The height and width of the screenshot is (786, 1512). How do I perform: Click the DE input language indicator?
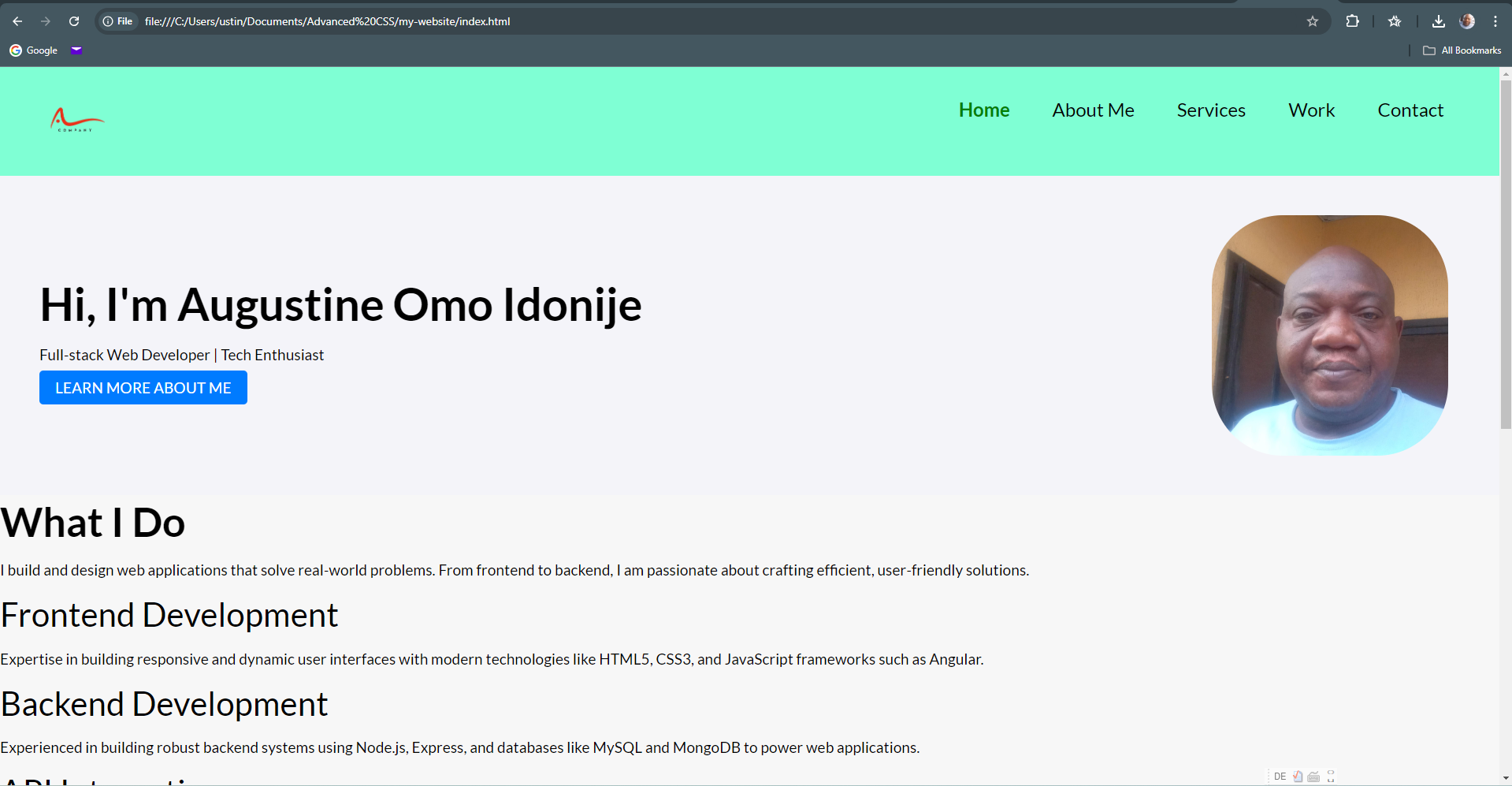tap(1280, 777)
